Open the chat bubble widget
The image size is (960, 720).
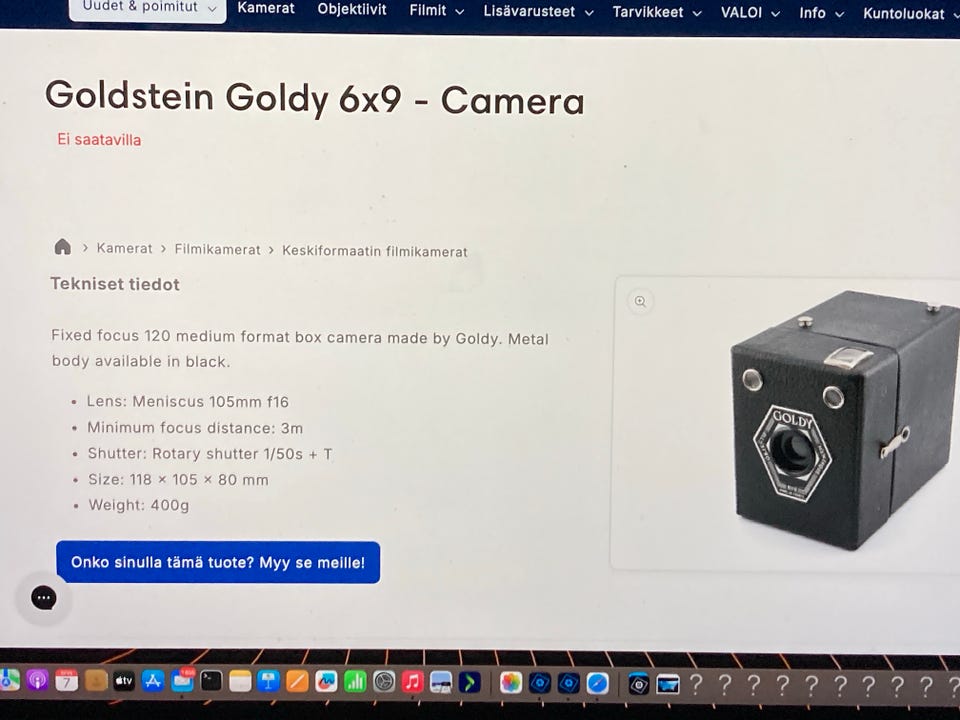[x=44, y=598]
